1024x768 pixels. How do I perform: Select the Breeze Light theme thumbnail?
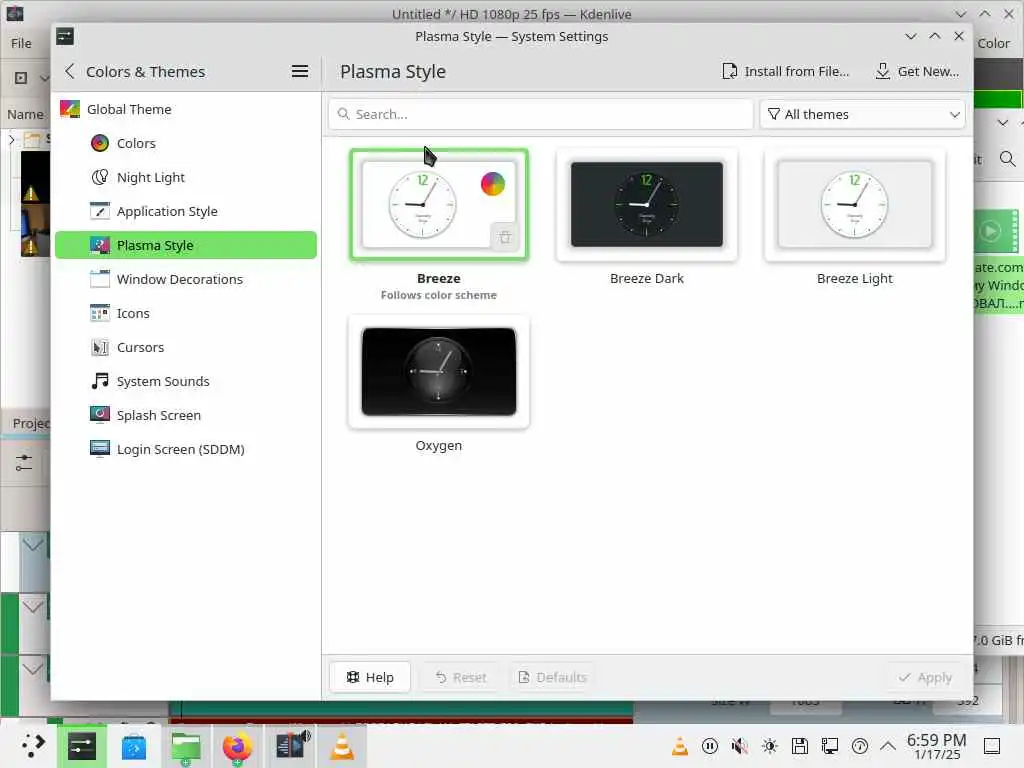tap(854, 204)
